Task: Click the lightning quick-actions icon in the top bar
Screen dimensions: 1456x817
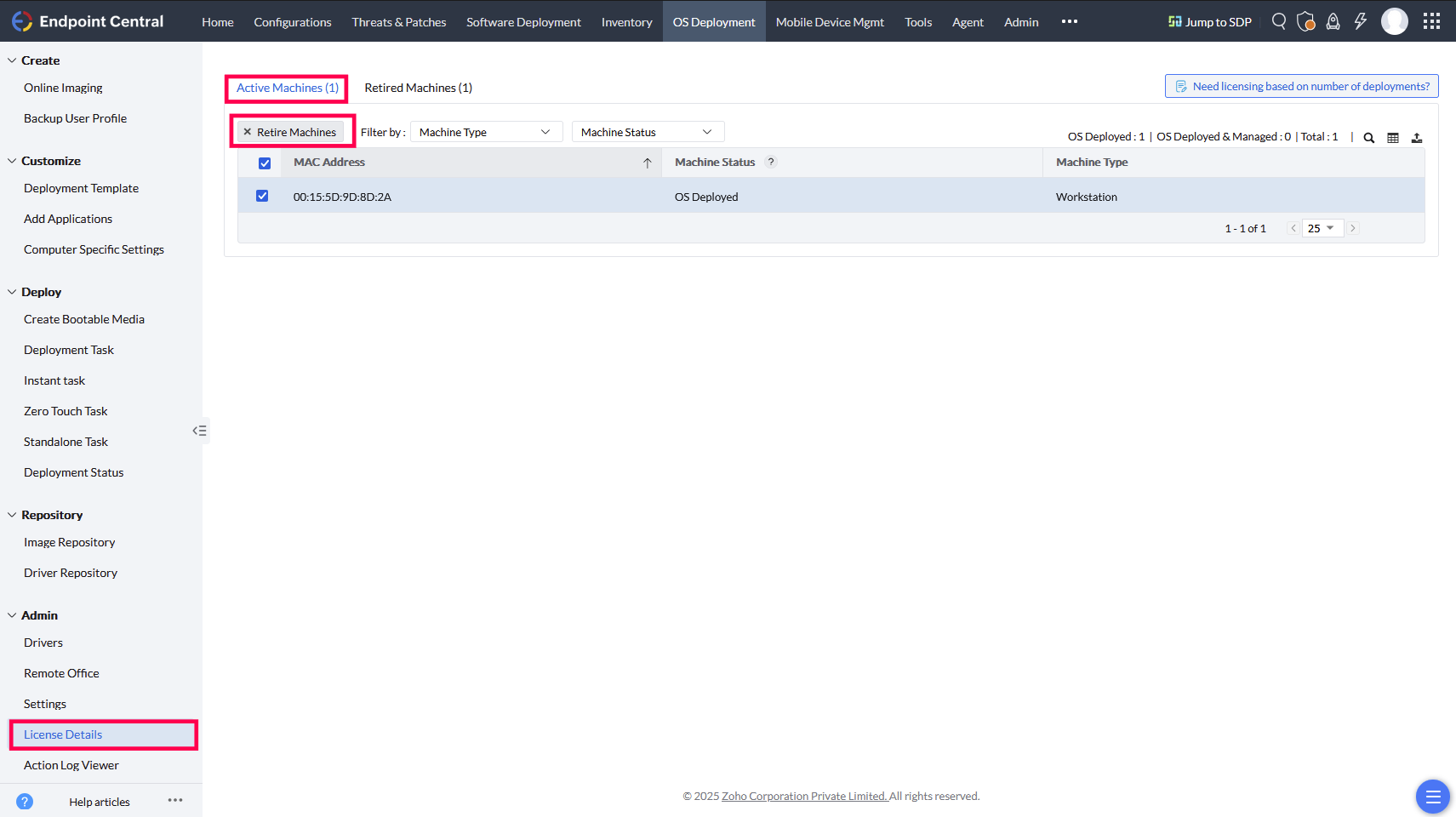Action: coord(1359,21)
